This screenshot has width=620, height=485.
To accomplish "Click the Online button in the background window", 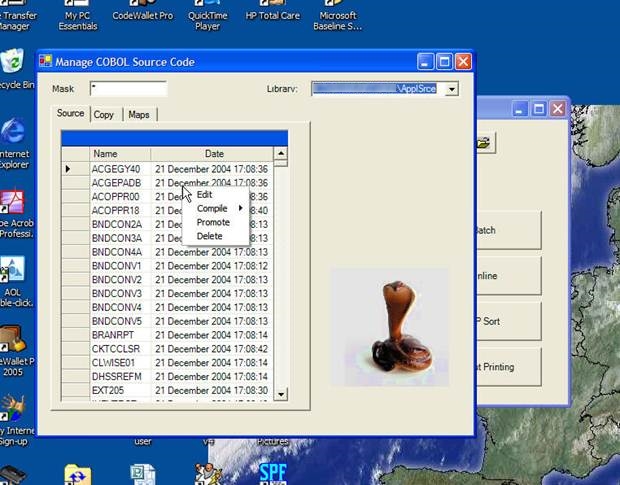I will pyautogui.click(x=508, y=276).
